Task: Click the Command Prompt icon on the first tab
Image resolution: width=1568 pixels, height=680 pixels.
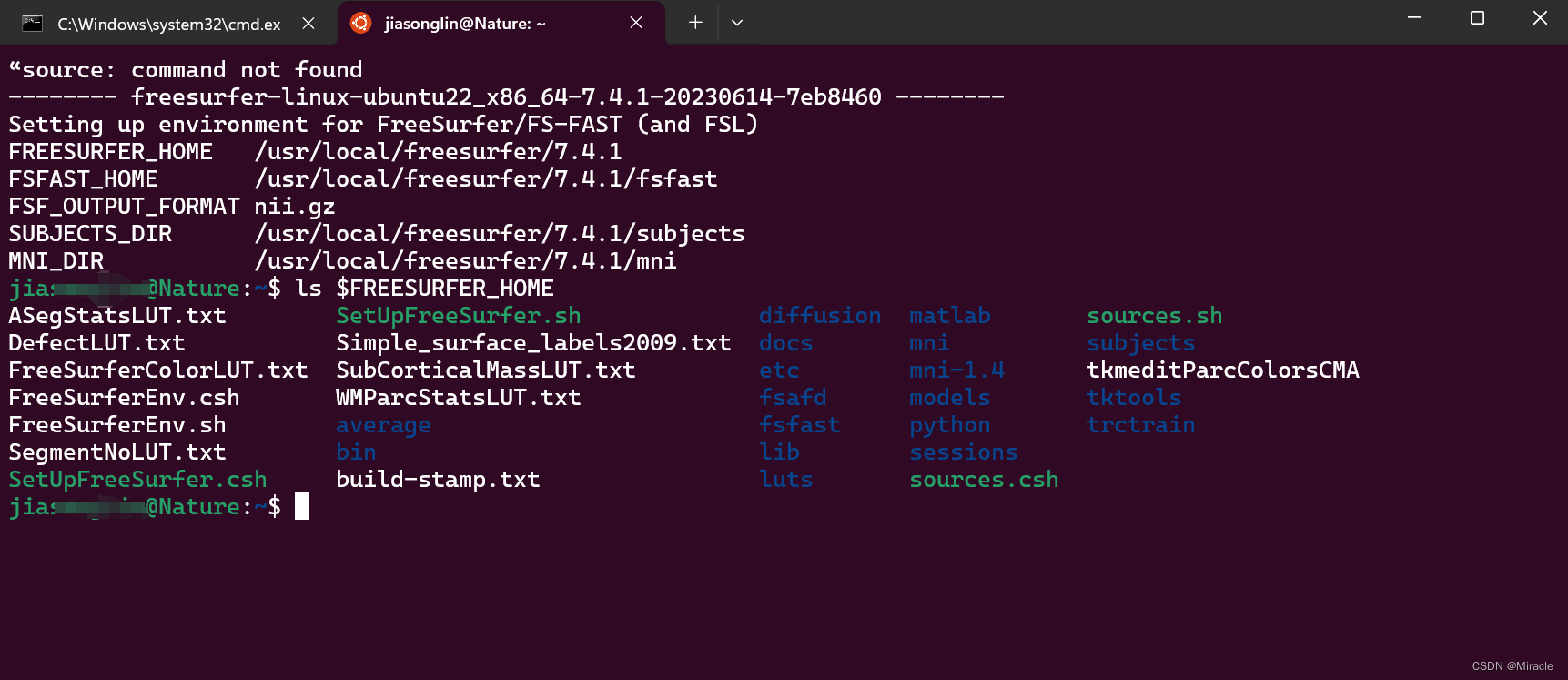Action: 31,23
